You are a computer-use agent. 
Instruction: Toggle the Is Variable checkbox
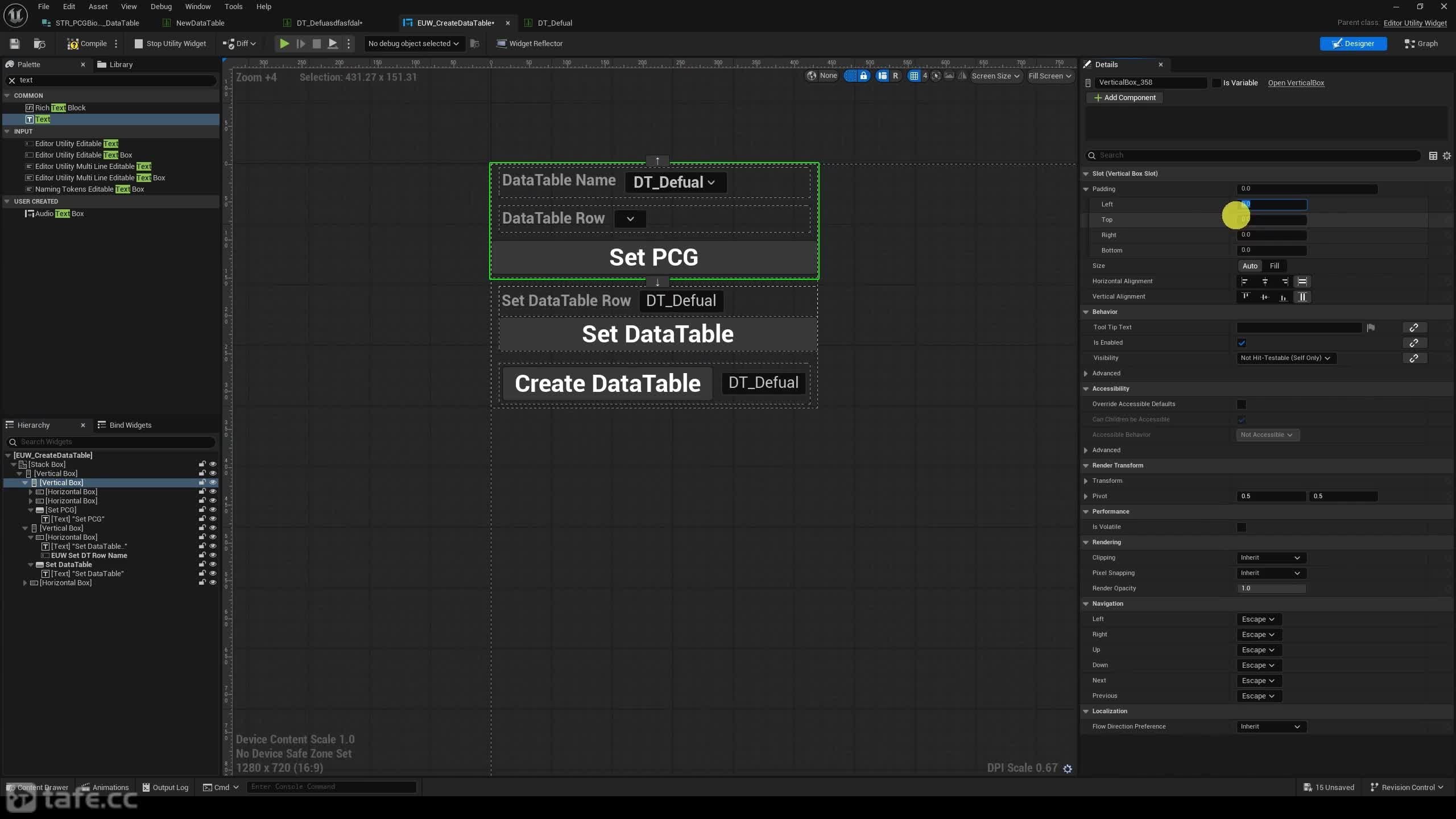click(x=1217, y=83)
